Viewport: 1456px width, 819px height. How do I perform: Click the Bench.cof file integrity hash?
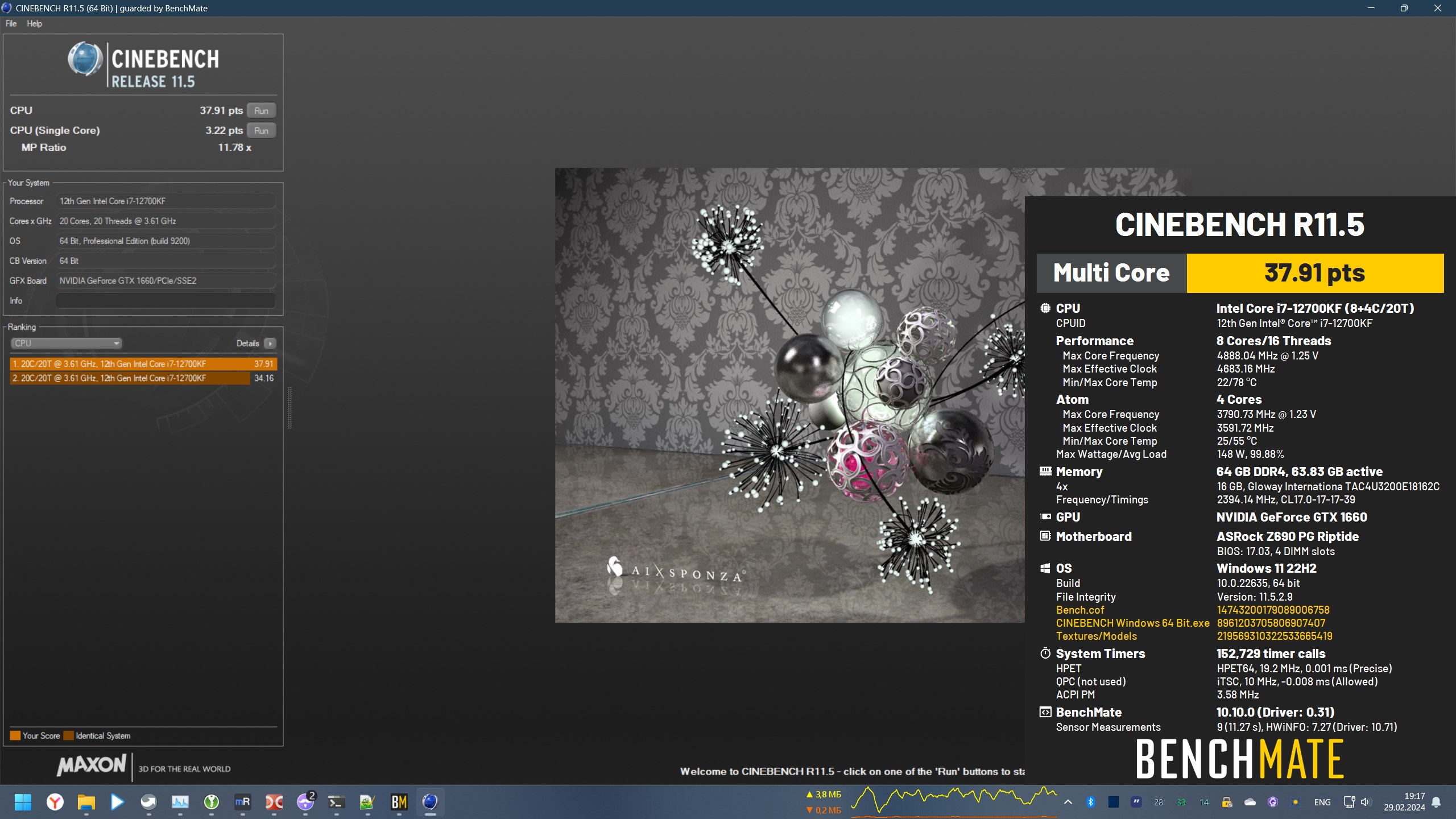pyautogui.click(x=1273, y=610)
